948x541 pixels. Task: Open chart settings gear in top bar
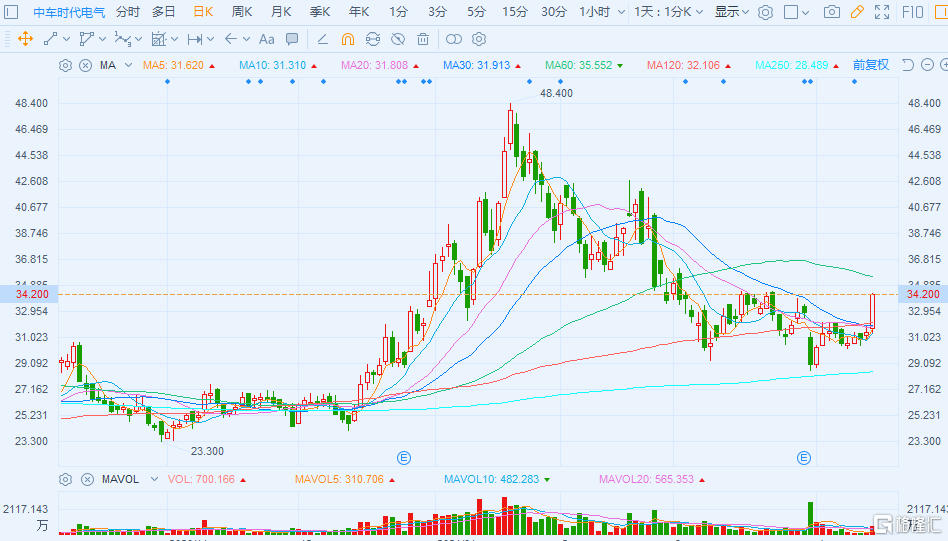[x=765, y=12]
